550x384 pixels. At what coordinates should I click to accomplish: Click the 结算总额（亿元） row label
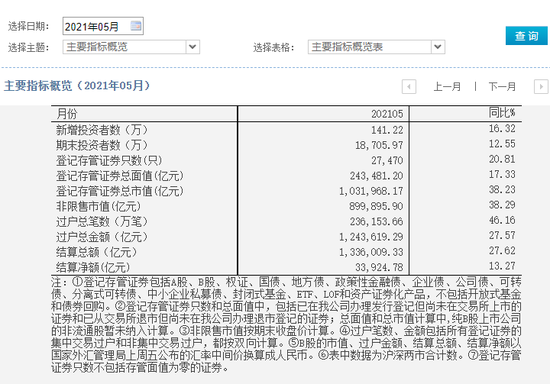point(96,252)
